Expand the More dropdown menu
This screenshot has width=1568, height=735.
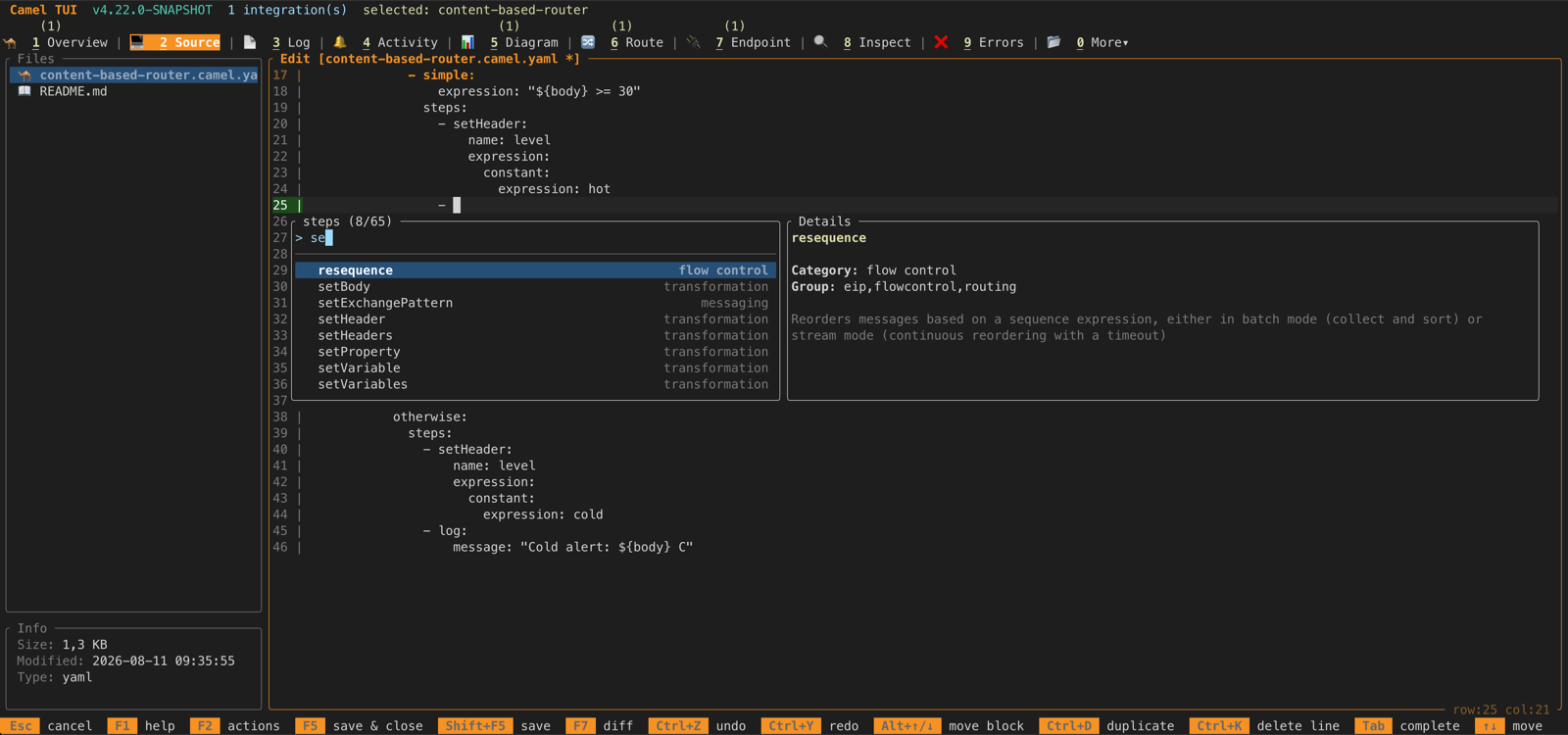pyautogui.click(x=1102, y=42)
